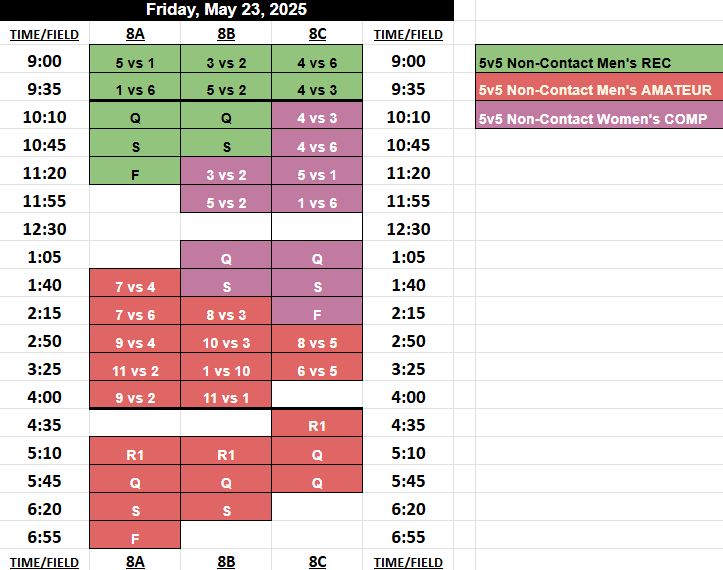This screenshot has width=723, height=570.
Task: Select the "6 vs 5" game cell
Action: click(317, 370)
